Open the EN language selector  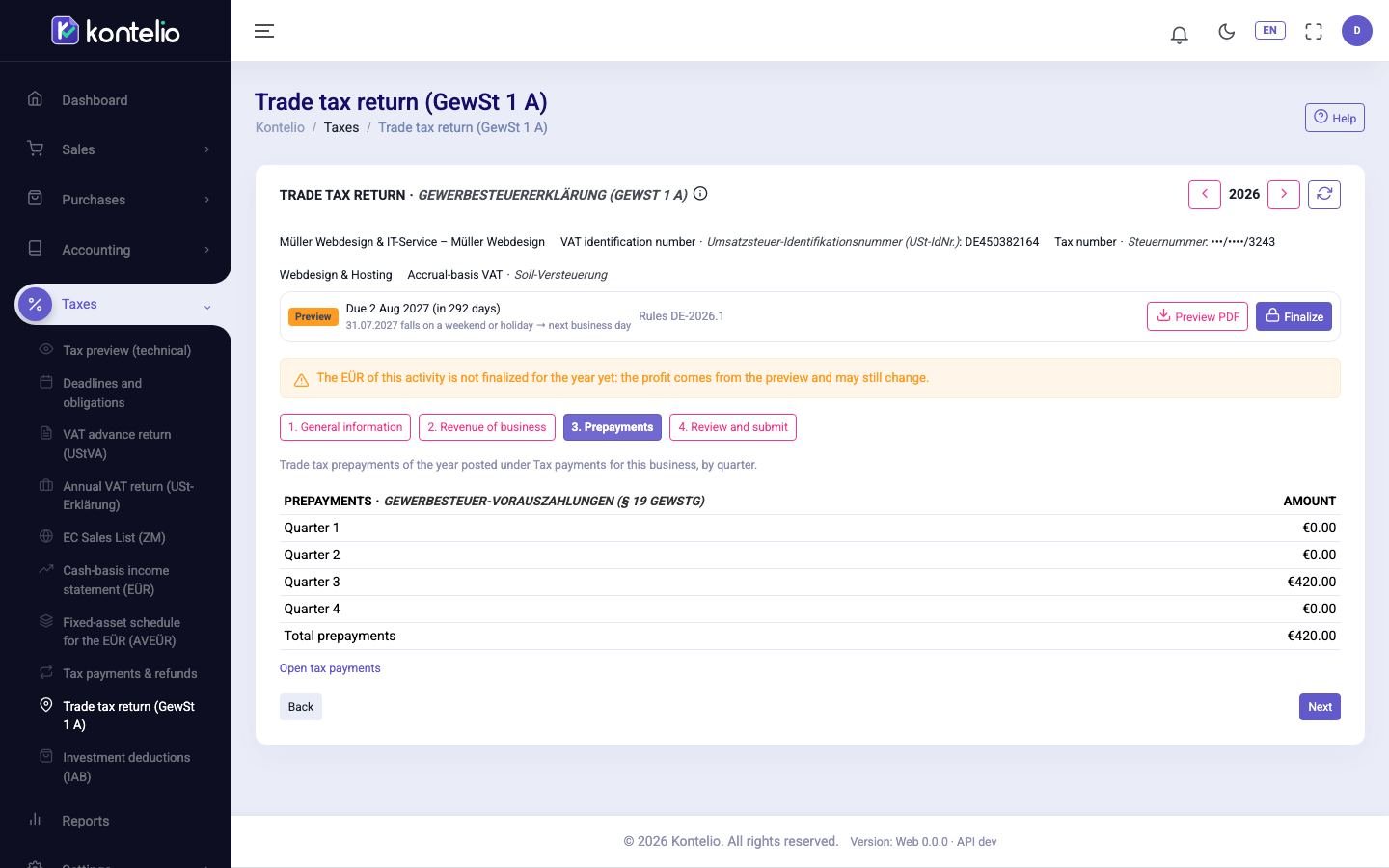(x=1269, y=30)
